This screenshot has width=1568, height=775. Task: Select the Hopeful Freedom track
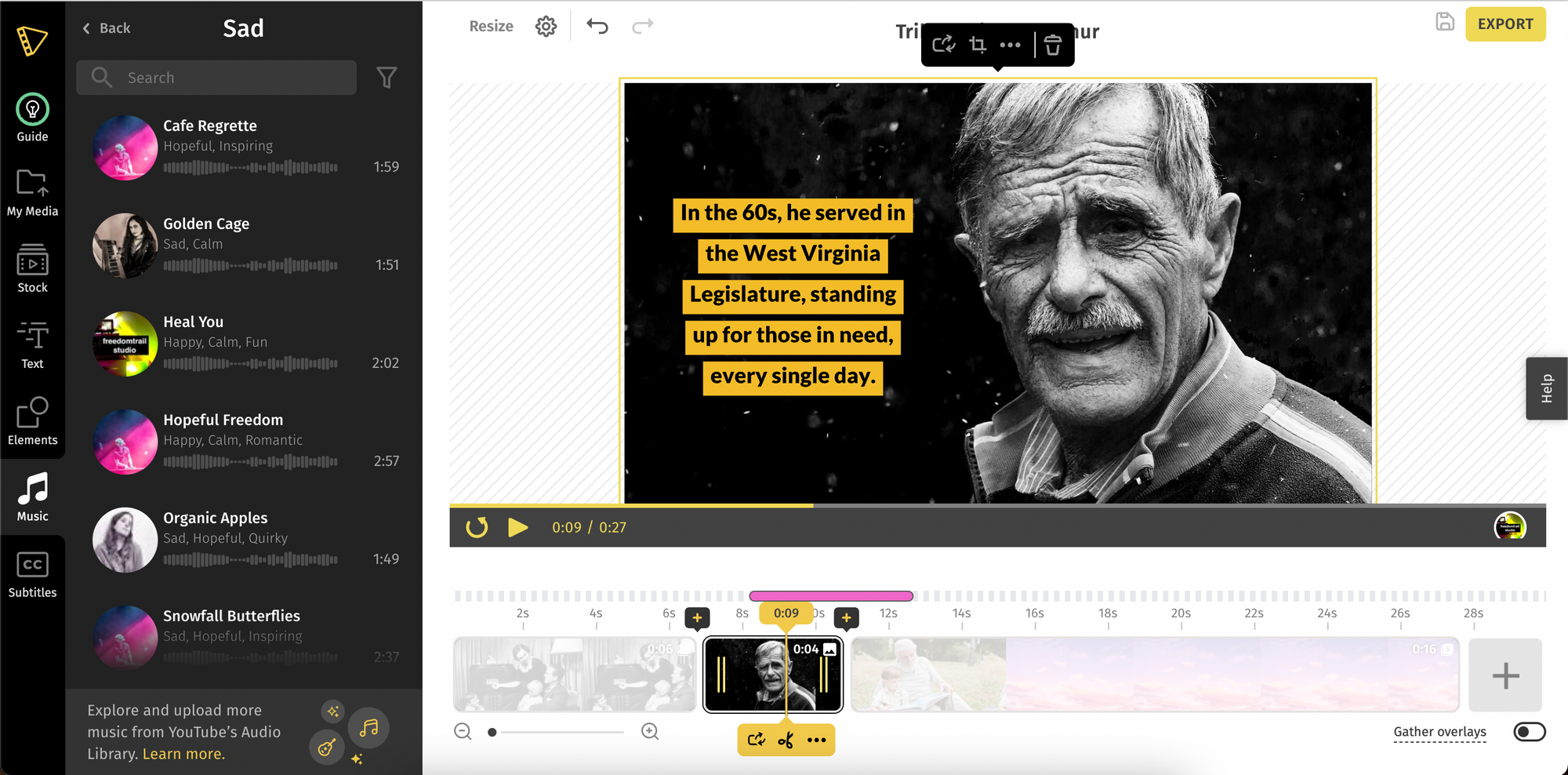[x=246, y=442]
